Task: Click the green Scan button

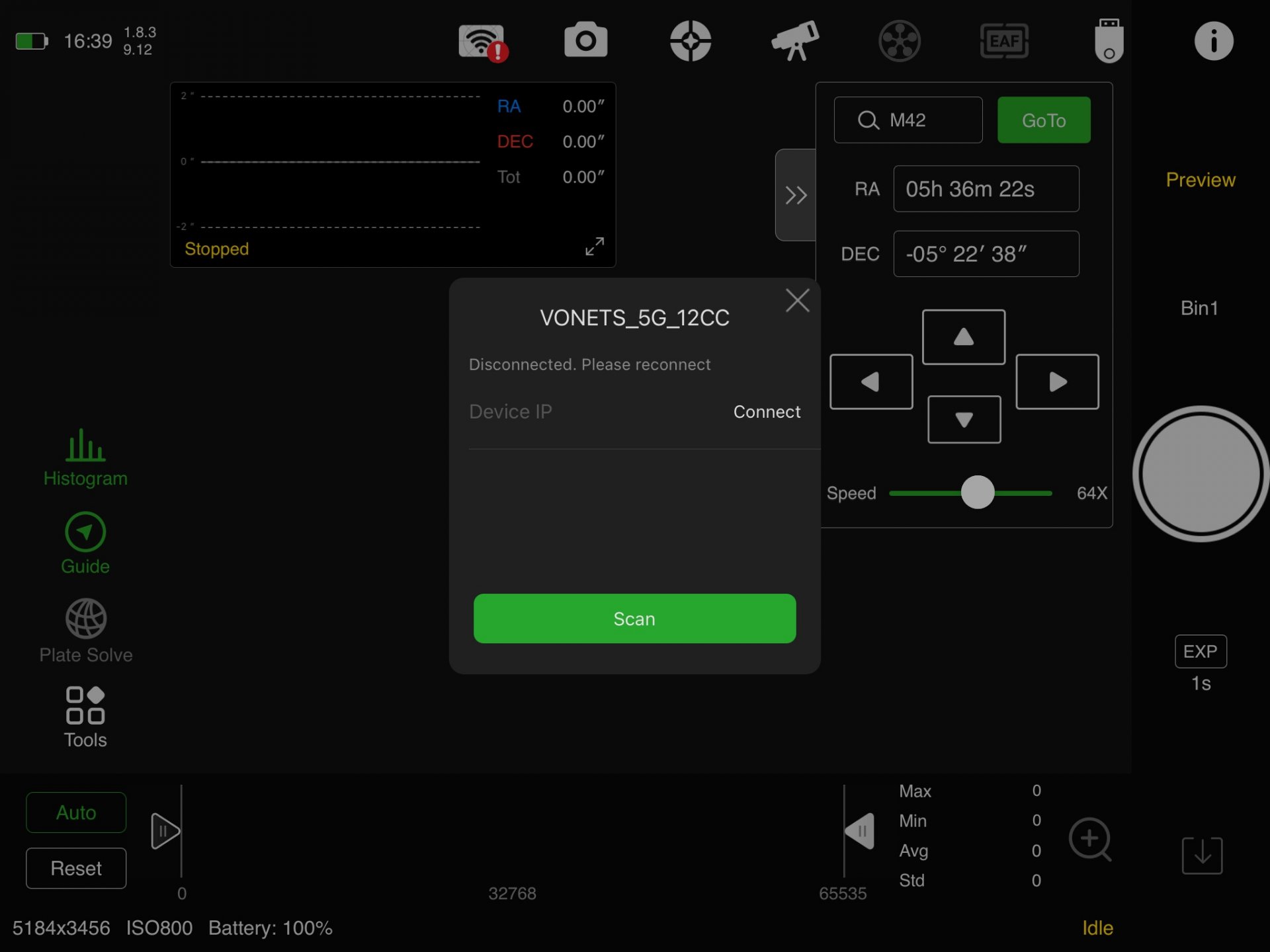Action: pyautogui.click(x=634, y=618)
